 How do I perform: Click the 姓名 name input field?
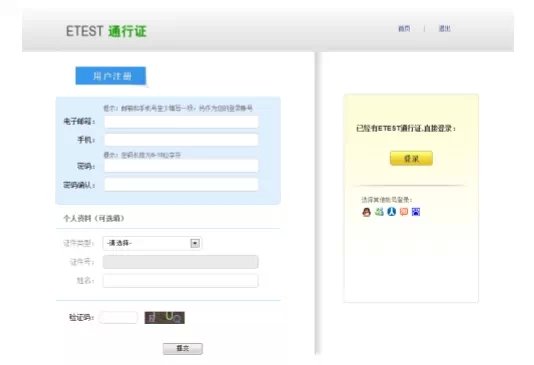click(180, 281)
